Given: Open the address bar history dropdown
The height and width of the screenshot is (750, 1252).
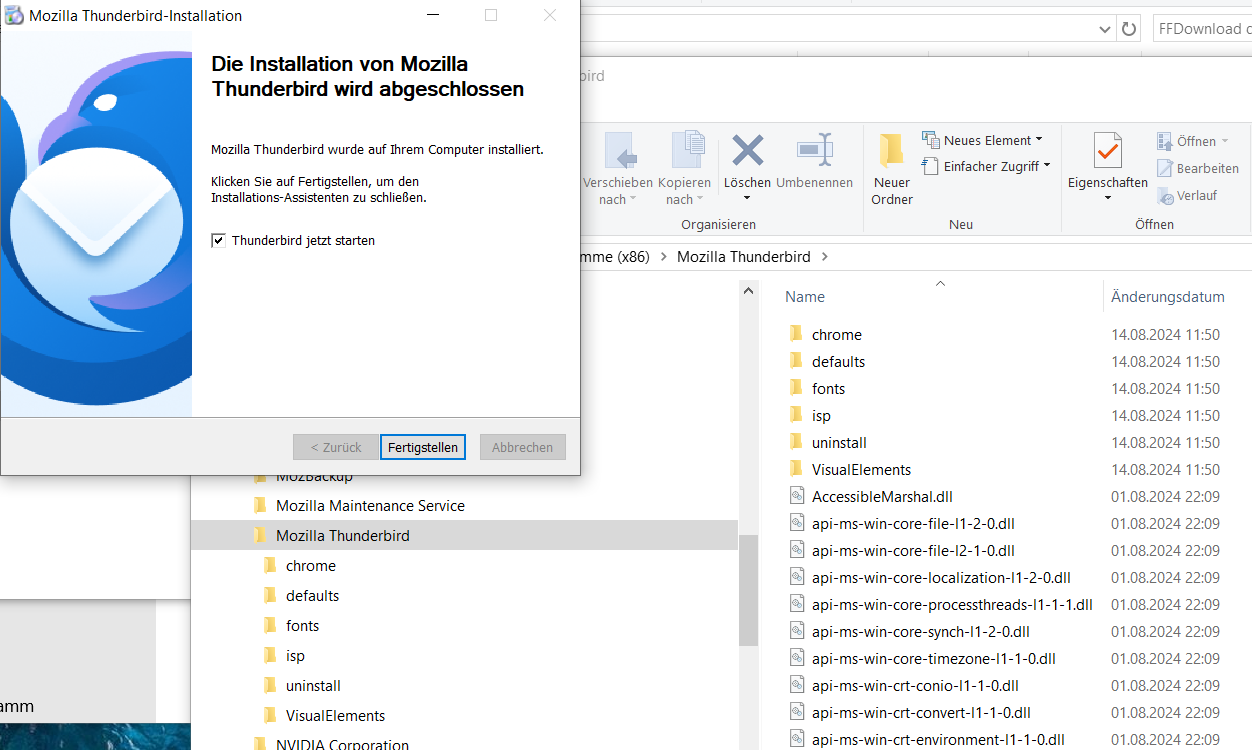Looking at the screenshot, I should [x=1104, y=29].
